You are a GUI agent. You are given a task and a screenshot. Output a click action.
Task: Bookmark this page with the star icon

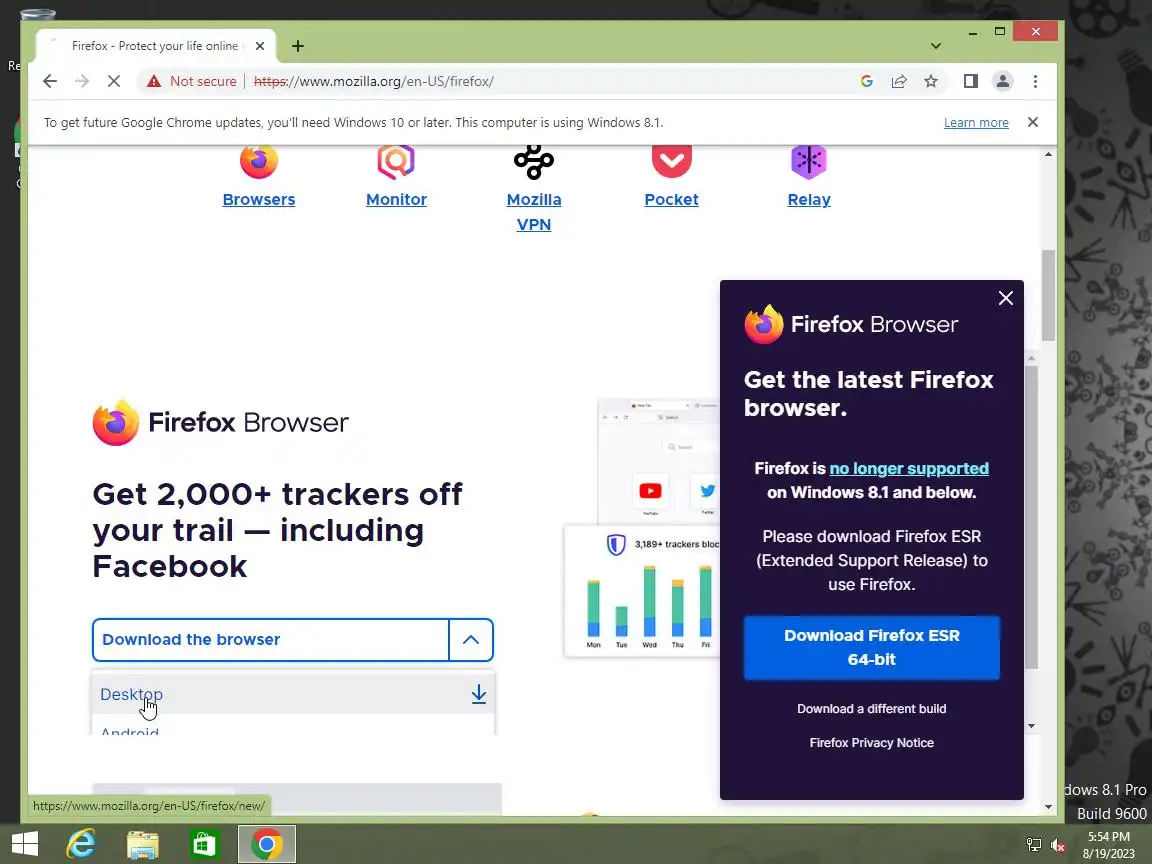coord(931,82)
